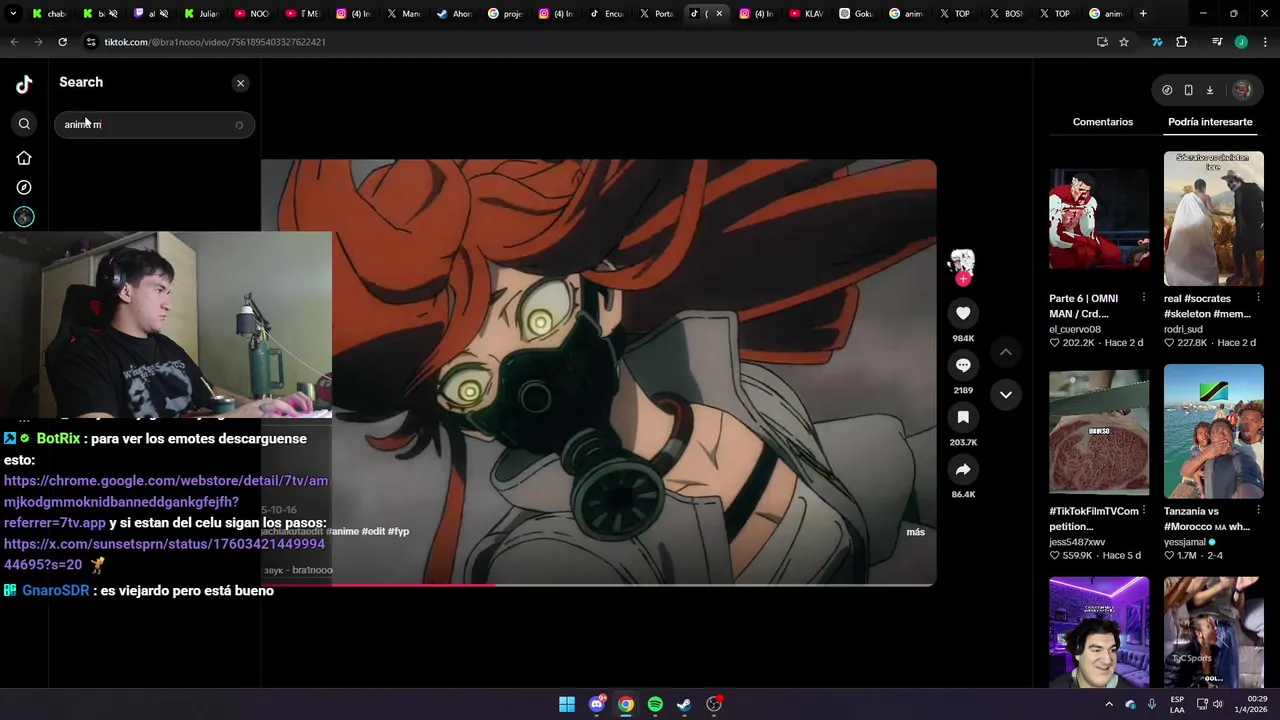This screenshot has height=720, width=1280.
Task: Open the x.com sunsetsprn link in chat
Action: click(x=164, y=554)
